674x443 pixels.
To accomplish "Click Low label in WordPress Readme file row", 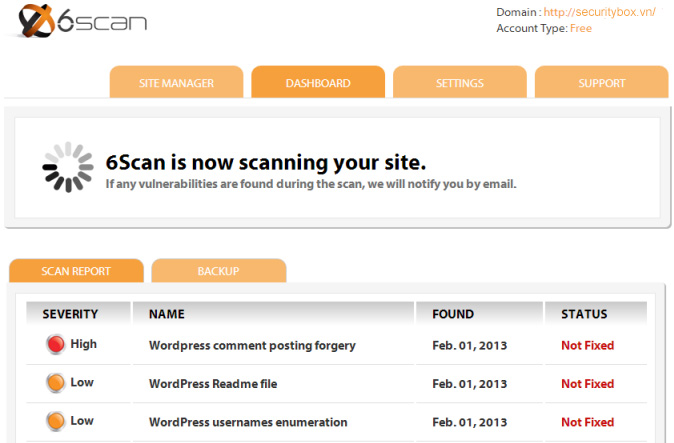I will [x=82, y=382].
